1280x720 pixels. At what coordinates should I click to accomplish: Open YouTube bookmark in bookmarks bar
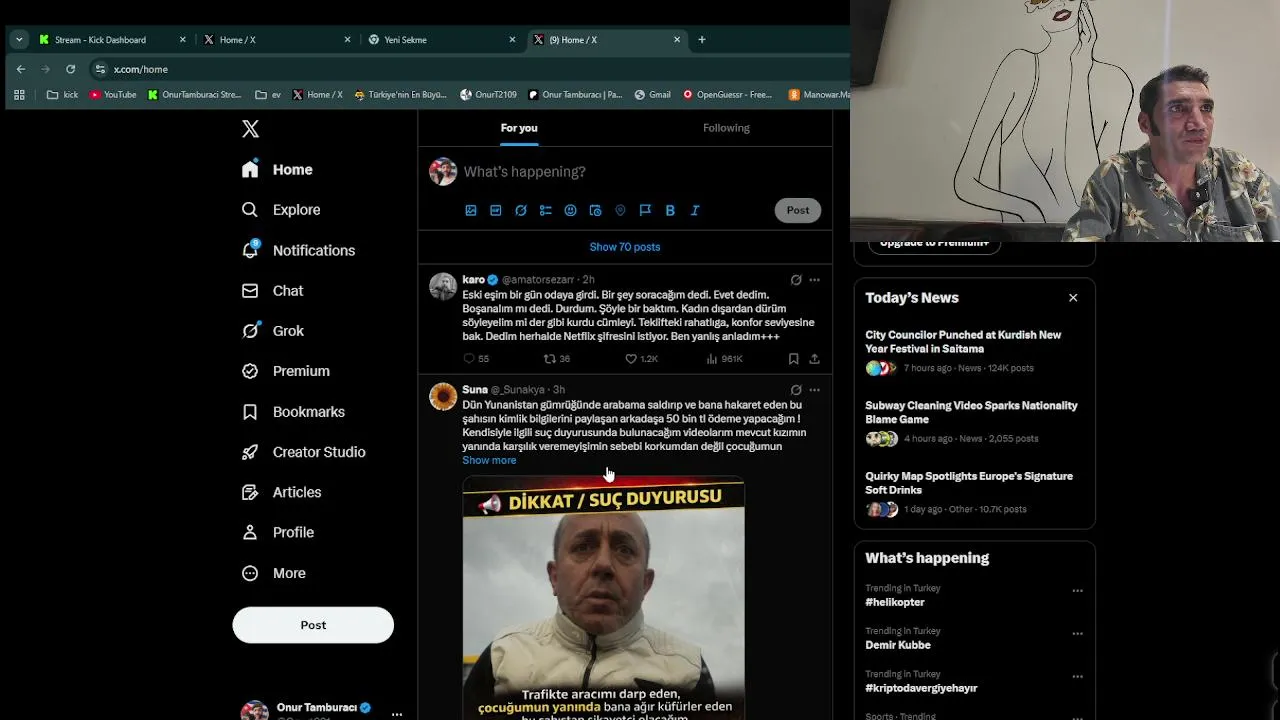(x=113, y=95)
